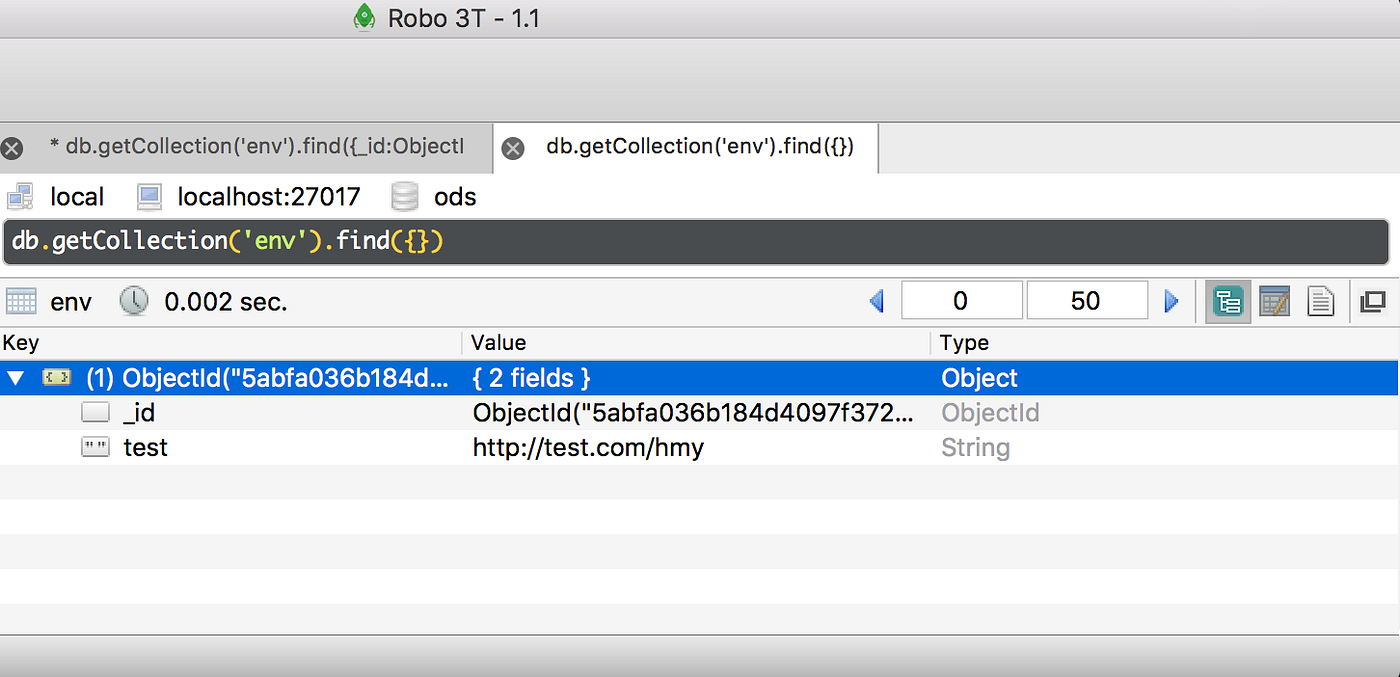
Task: Switch to text view mode
Action: coord(1321,301)
